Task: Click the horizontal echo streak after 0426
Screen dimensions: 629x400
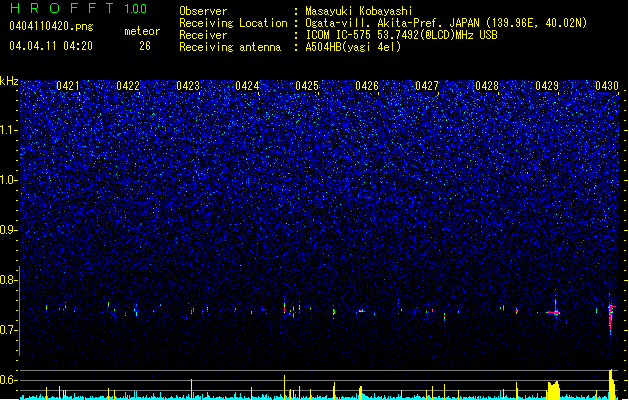Action: (x=362, y=311)
